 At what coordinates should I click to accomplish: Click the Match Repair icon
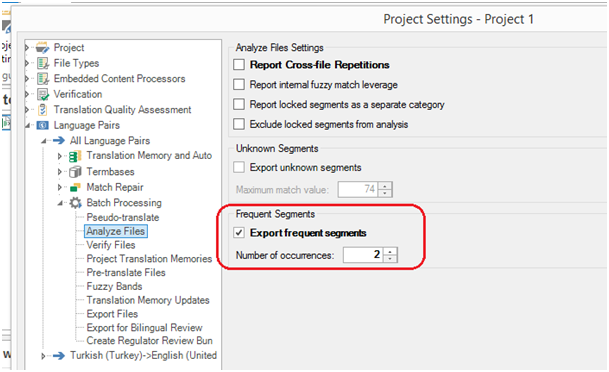pyautogui.click(x=75, y=188)
